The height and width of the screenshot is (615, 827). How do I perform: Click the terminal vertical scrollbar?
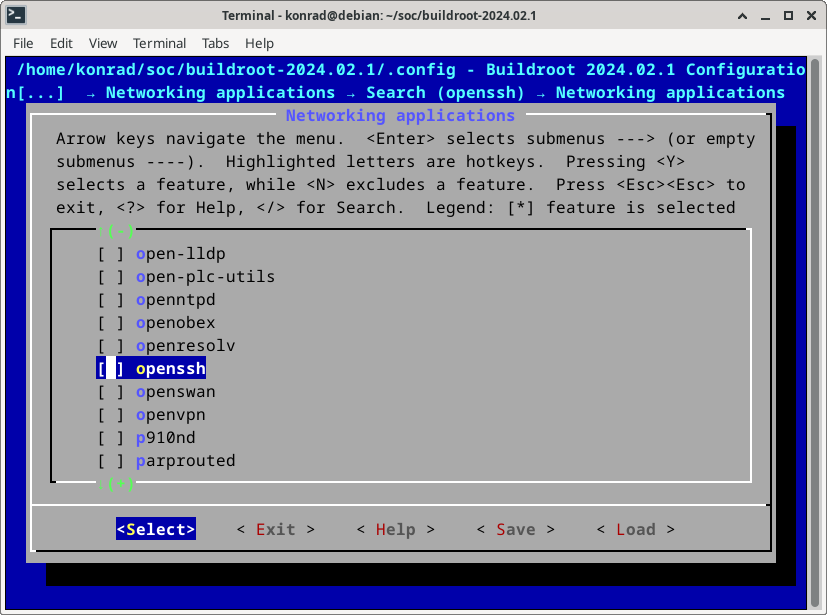815,332
